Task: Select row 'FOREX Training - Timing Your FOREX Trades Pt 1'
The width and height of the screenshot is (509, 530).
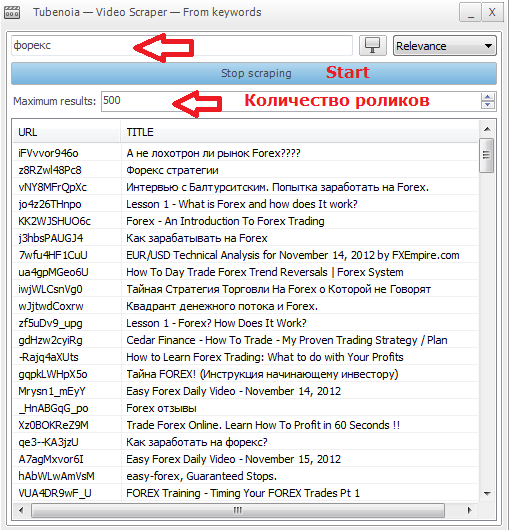Action: point(245,493)
